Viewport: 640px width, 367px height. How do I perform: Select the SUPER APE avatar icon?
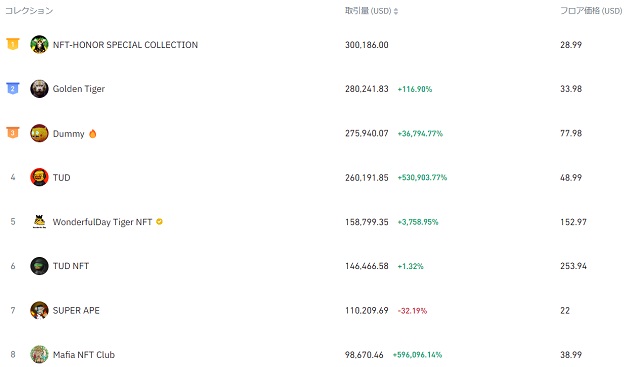39,310
